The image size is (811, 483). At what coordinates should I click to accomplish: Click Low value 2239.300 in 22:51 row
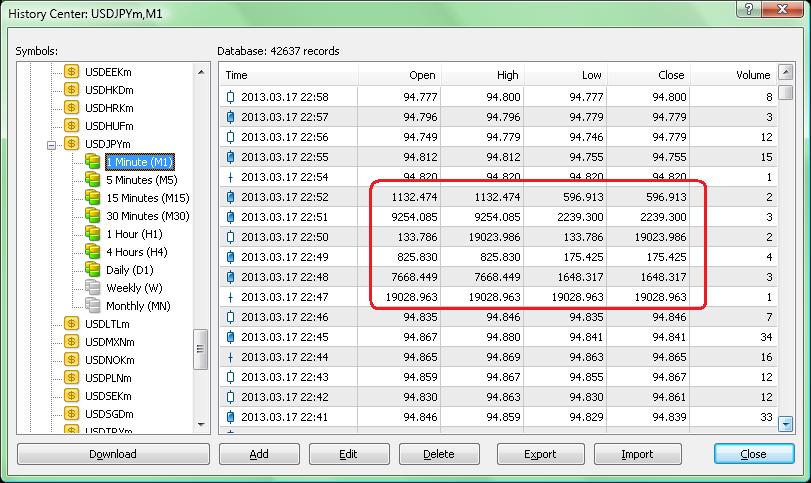[x=580, y=217]
